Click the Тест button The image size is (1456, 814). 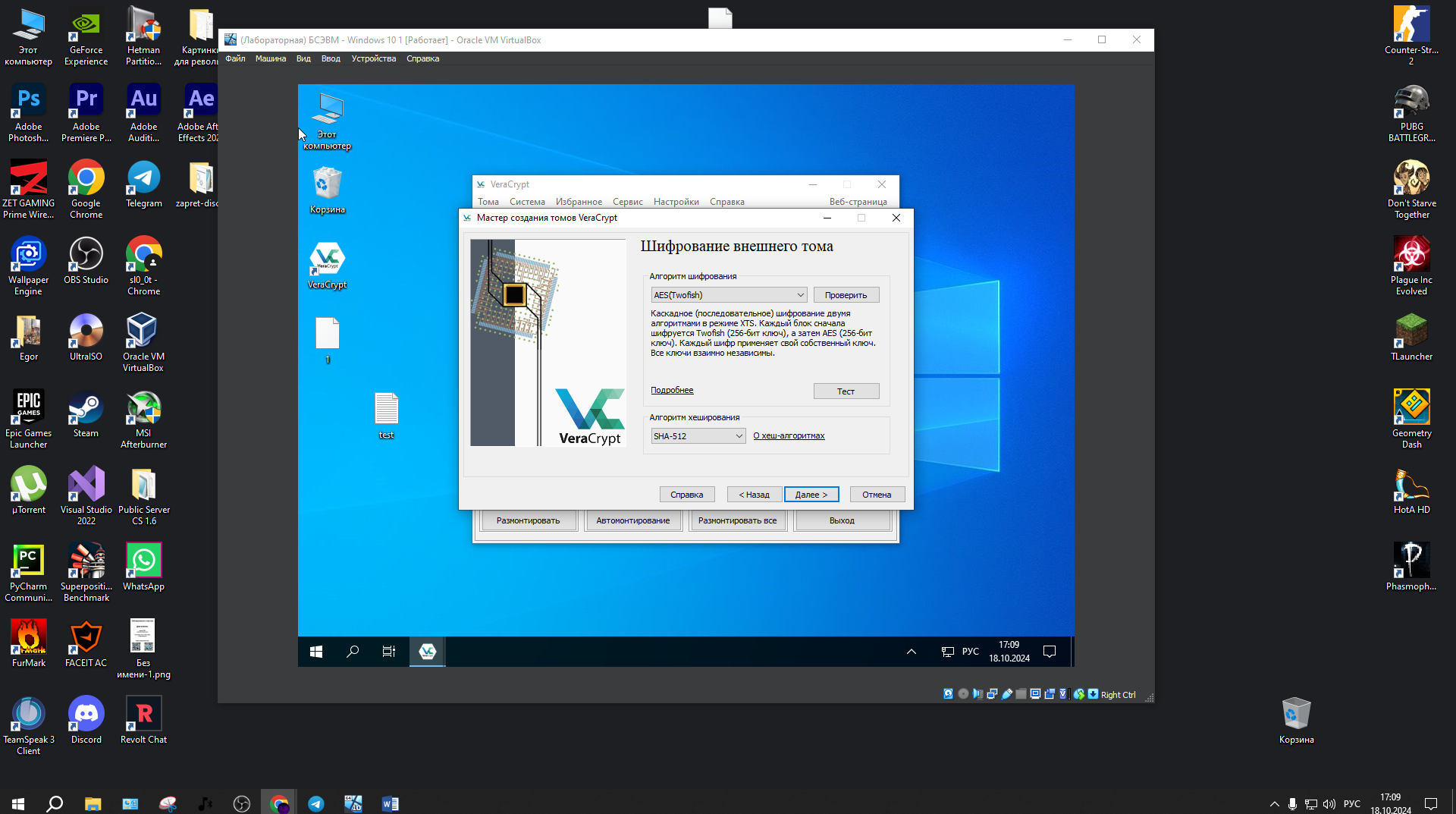[846, 391]
